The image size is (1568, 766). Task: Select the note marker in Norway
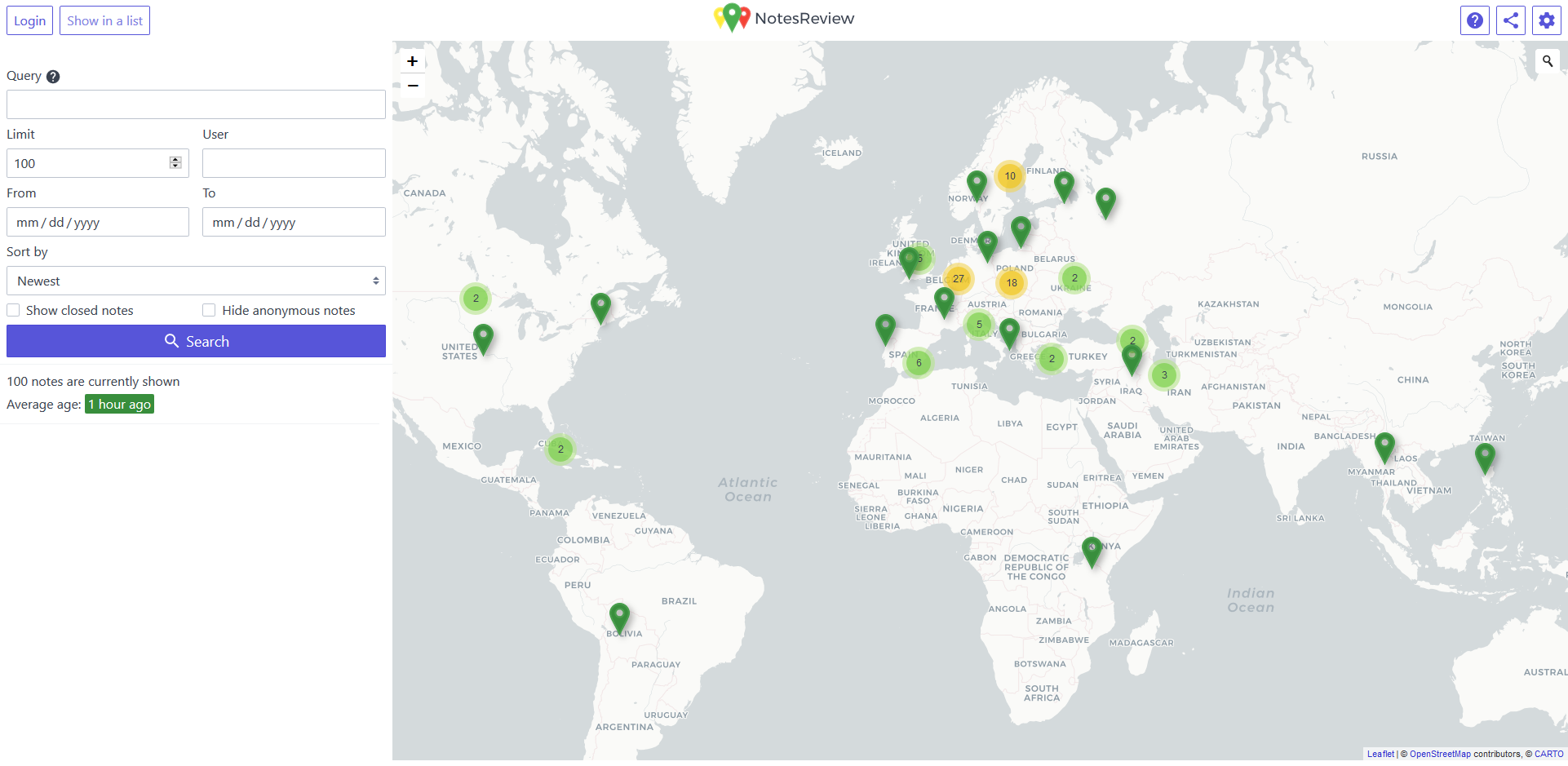coord(977,186)
